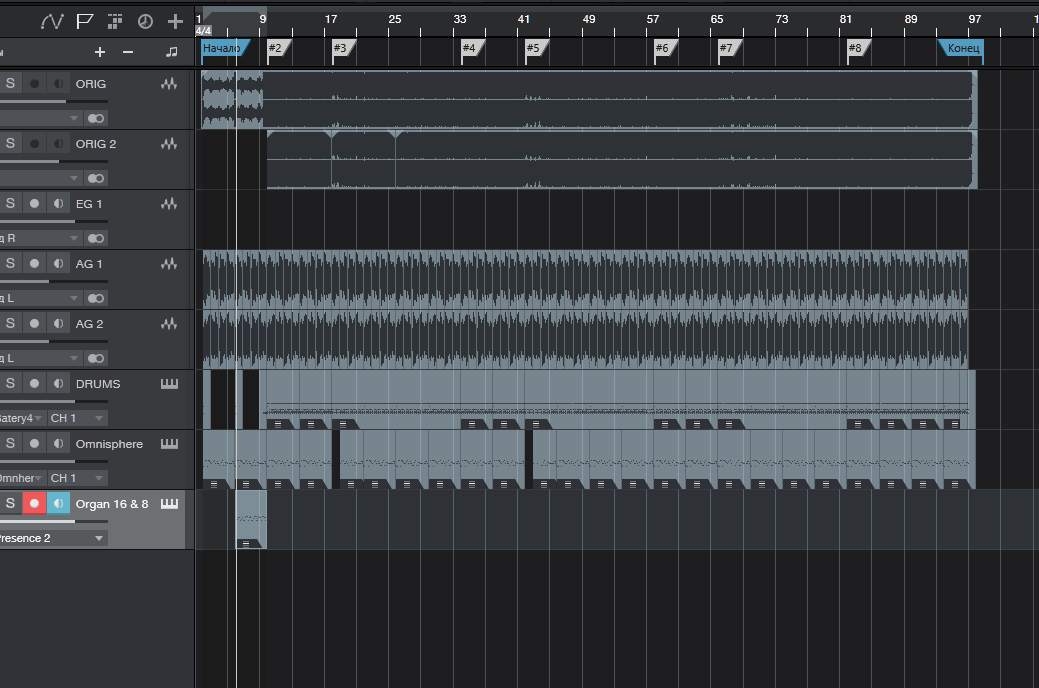Viewport: 1039px width, 688px height.
Task: Solo the ORIG track
Action: [x=10, y=84]
